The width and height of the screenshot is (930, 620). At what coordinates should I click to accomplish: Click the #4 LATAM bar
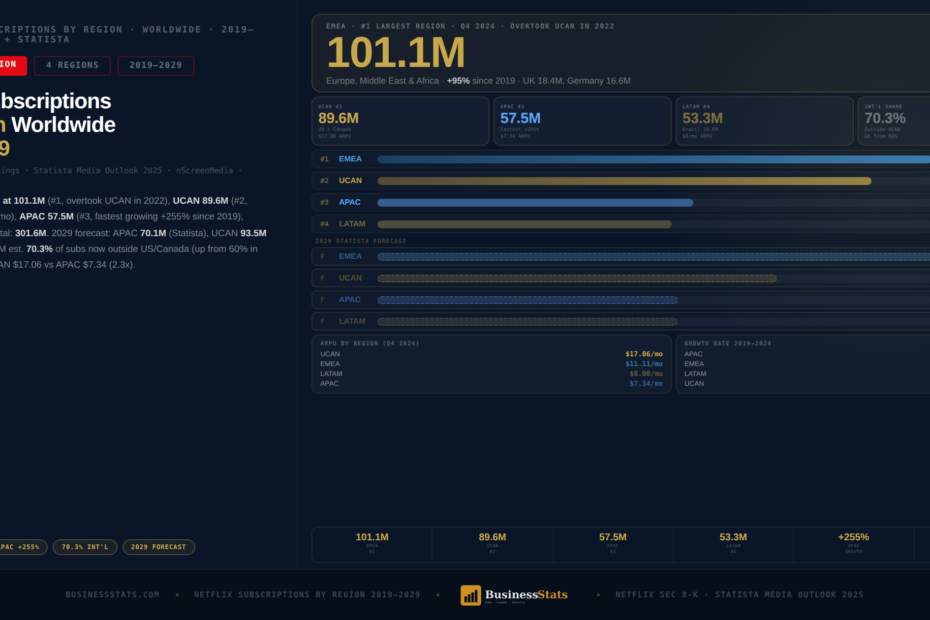pyautogui.click(x=524, y=224)
